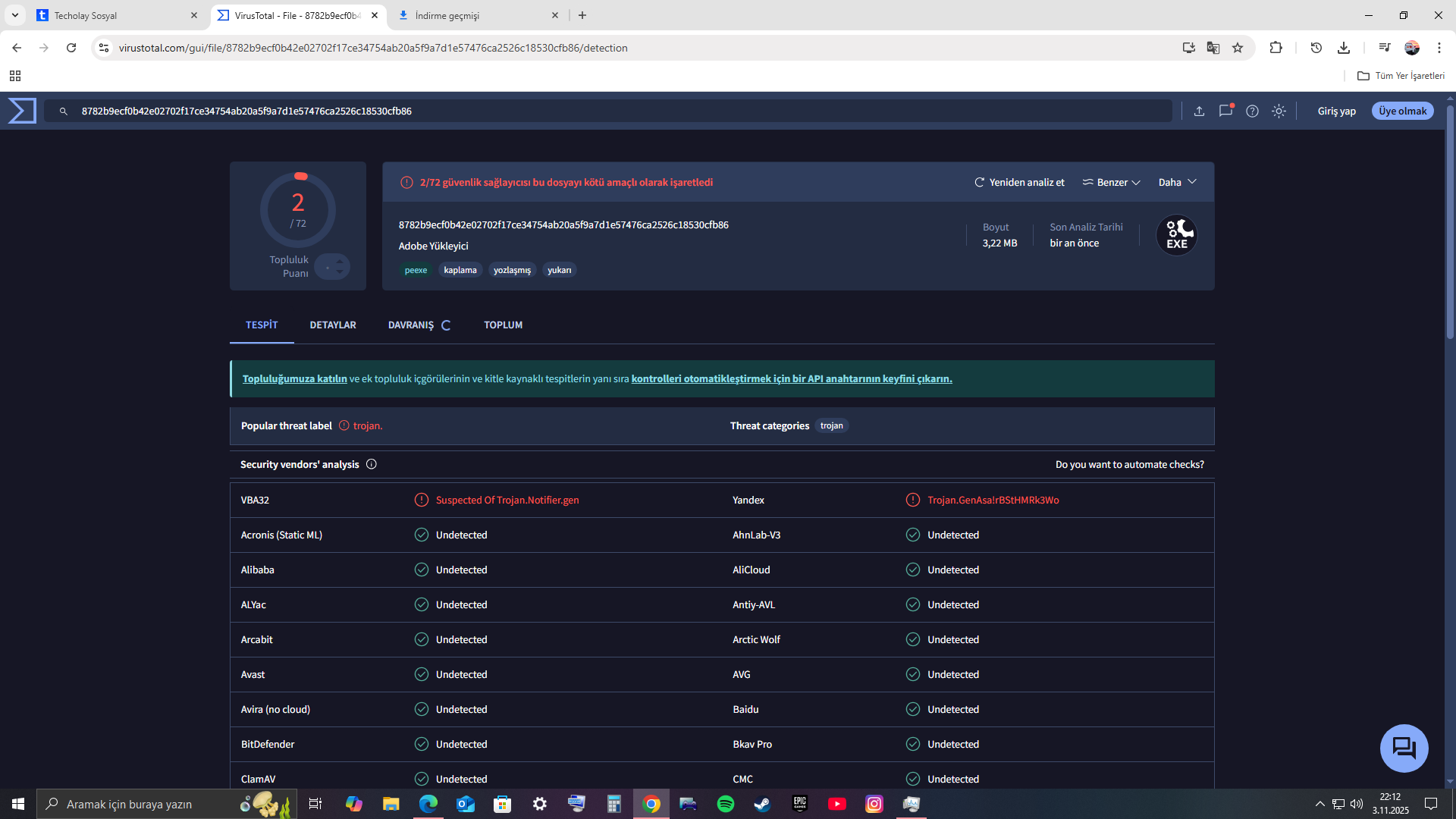Click the site information icon in address bar

pos(104,48)
